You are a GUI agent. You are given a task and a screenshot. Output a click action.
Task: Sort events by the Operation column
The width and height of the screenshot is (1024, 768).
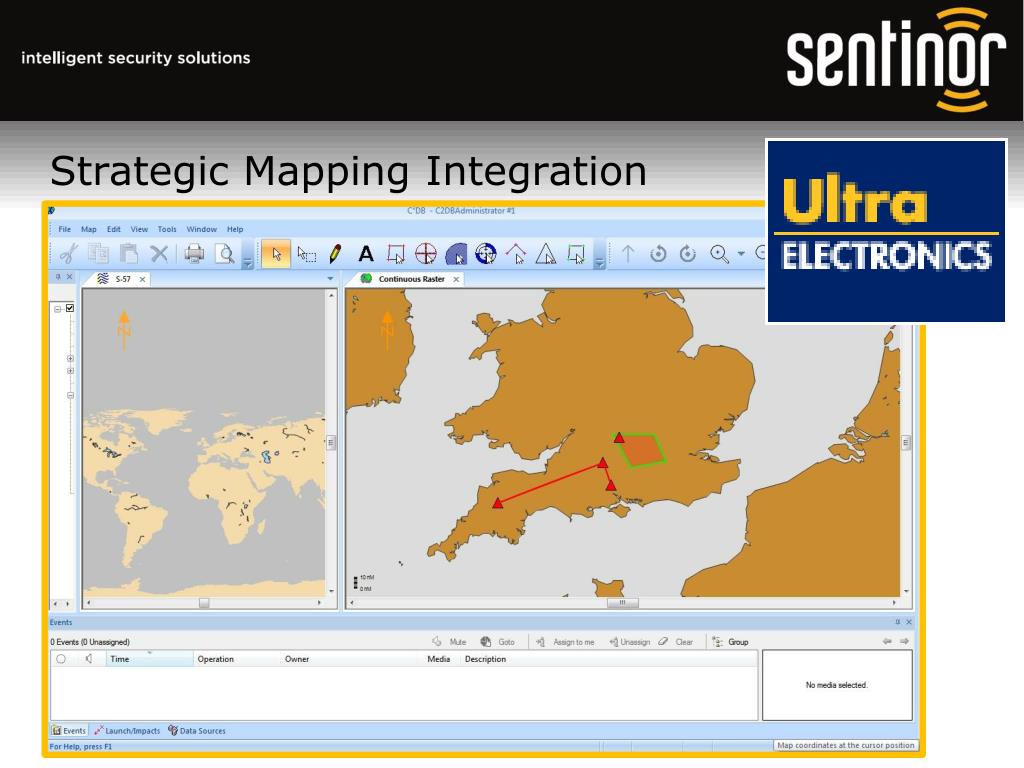pos(237,659)
